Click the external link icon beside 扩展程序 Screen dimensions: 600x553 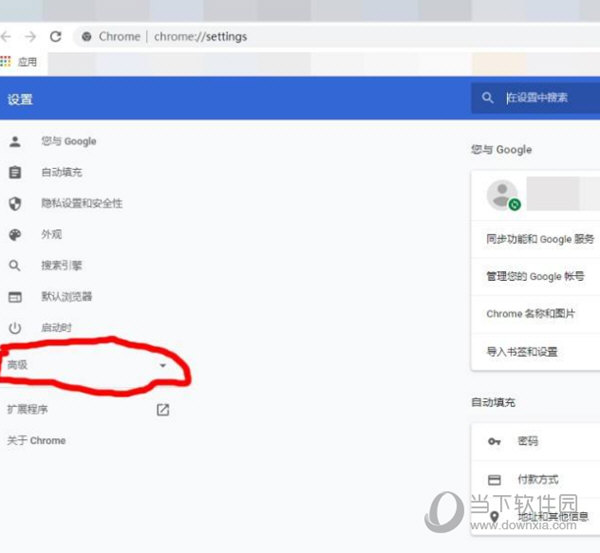(x=163, y=409)
